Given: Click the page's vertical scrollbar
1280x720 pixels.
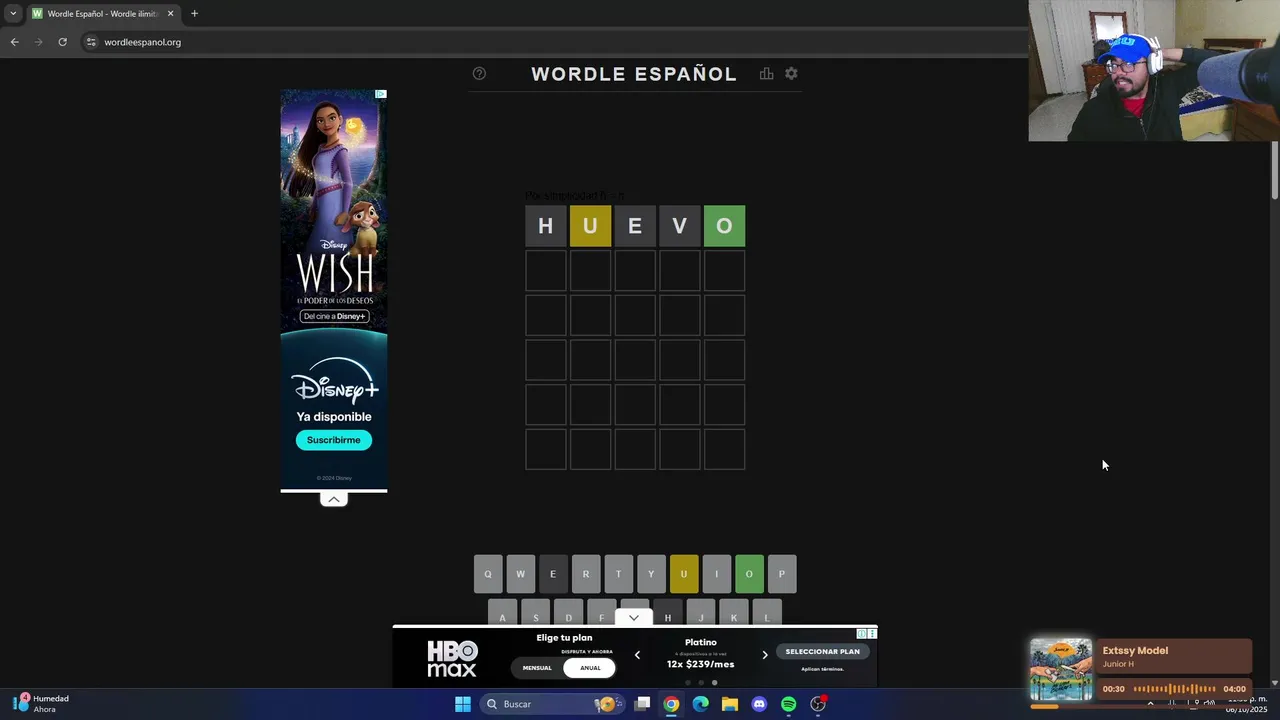Looking at the screenshot, I should tap(1275, 170).
